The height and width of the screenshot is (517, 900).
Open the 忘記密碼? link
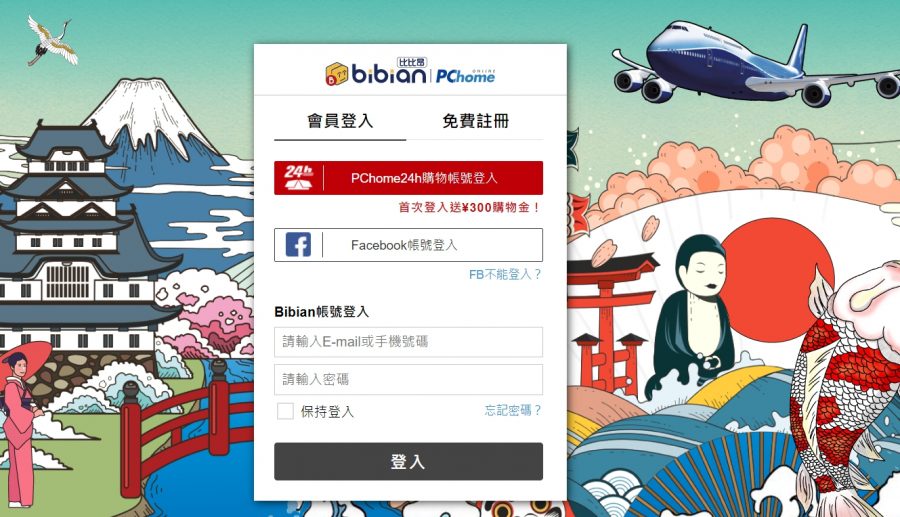click(513, 410)
